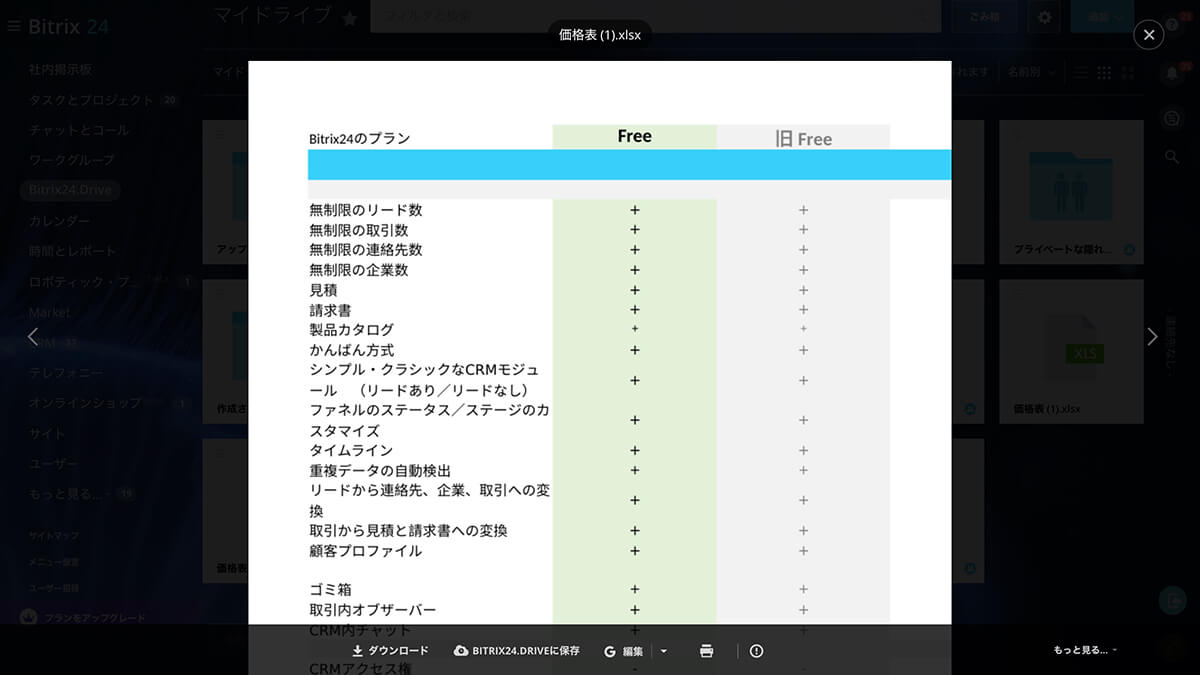Click the magnifier search icon in the right panel

1172,157
